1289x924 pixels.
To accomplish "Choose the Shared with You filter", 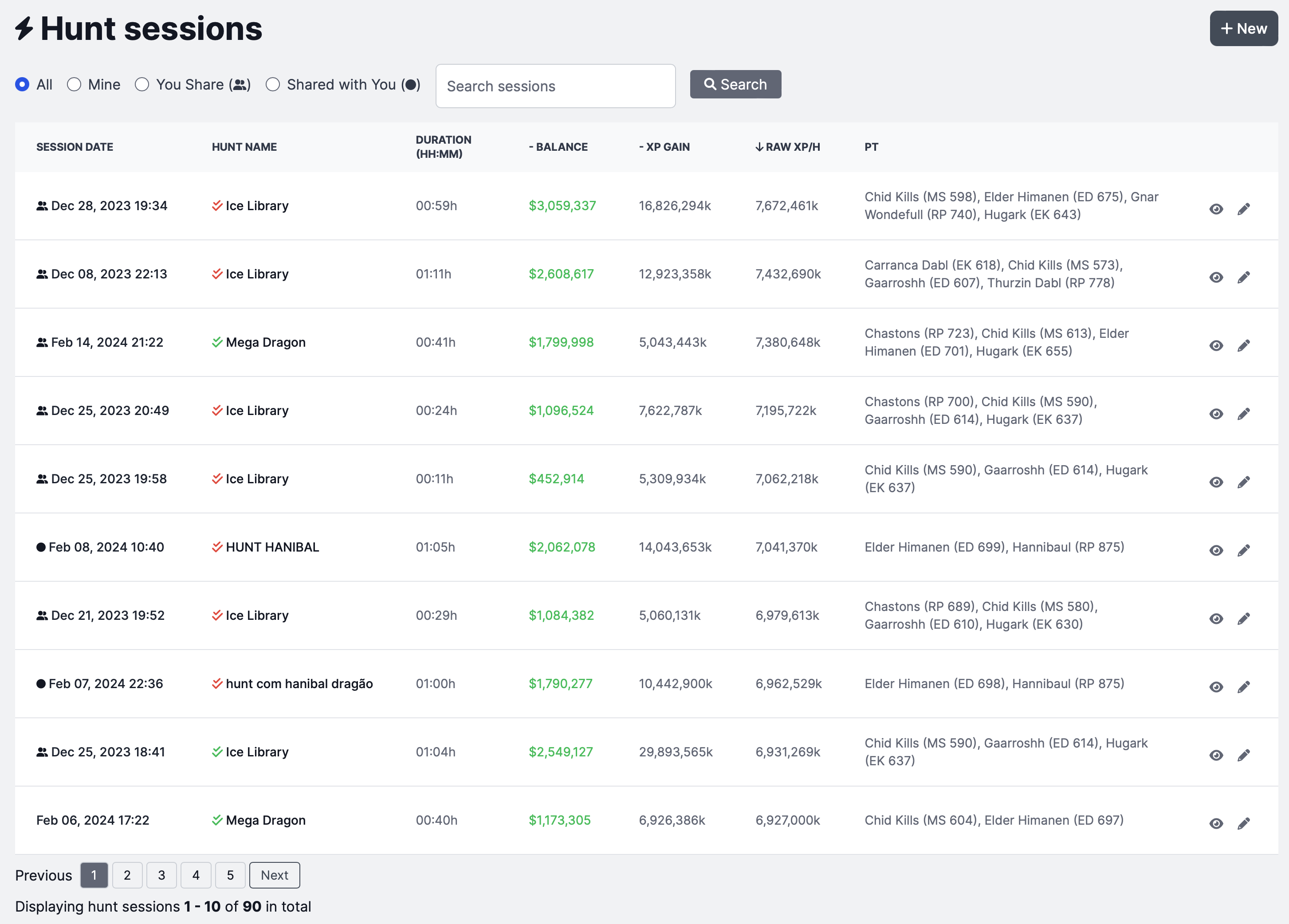I will pos(273,85).
